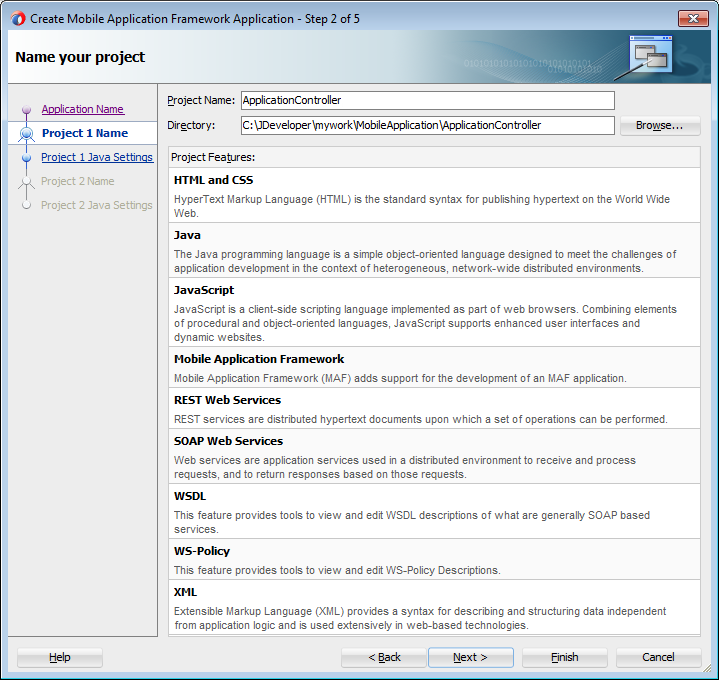719x680 pixels.
Task: Click the Application Name step bullet
Action: click(27, 109)
